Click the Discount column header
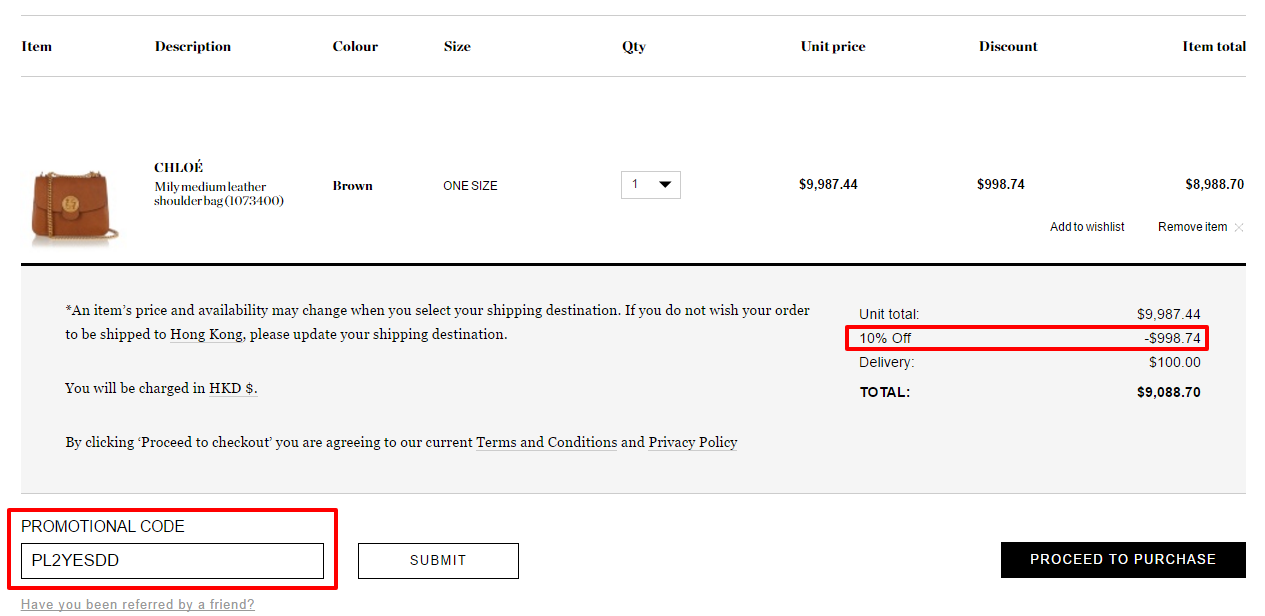This screenshot has height=616, width=1265. (1008, 47)
